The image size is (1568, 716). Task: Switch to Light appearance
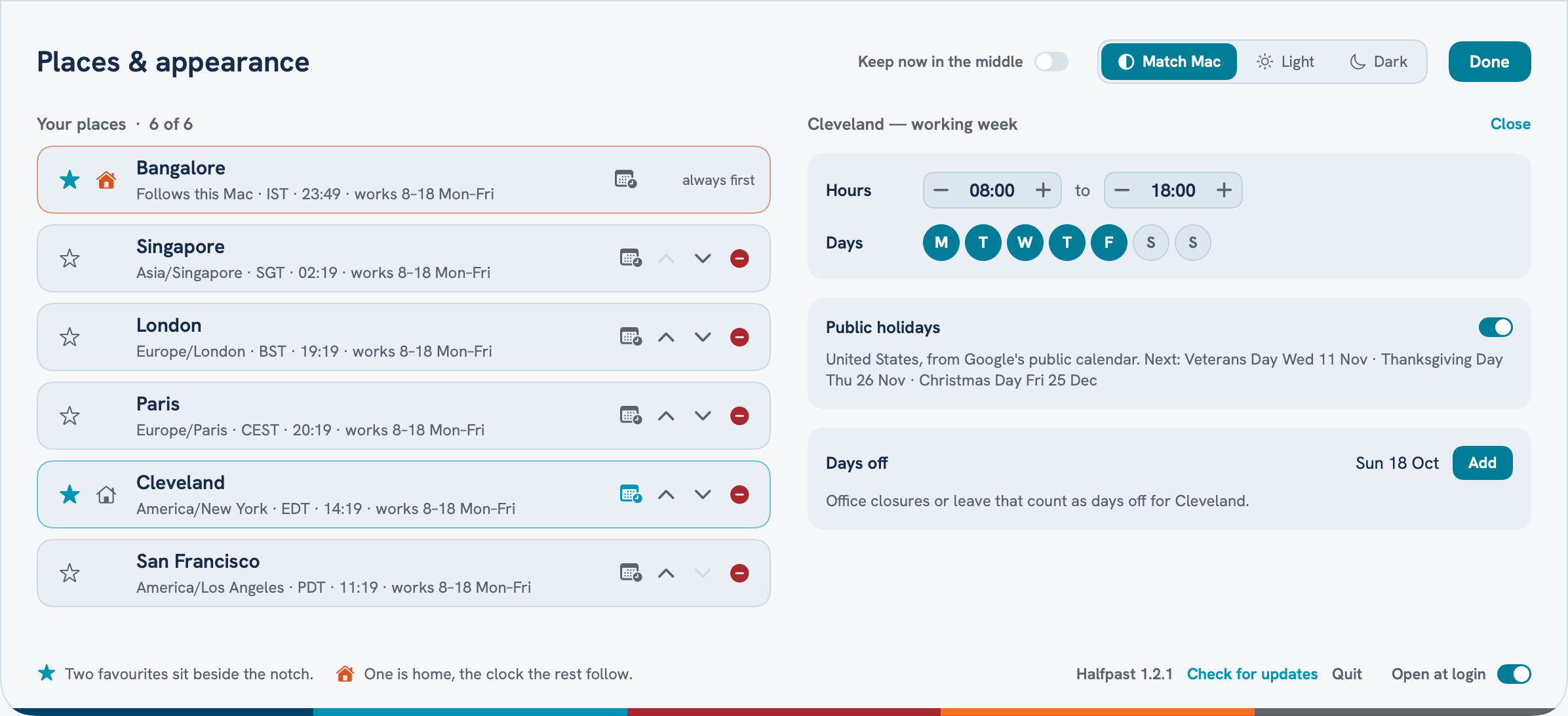(1285, 62)
